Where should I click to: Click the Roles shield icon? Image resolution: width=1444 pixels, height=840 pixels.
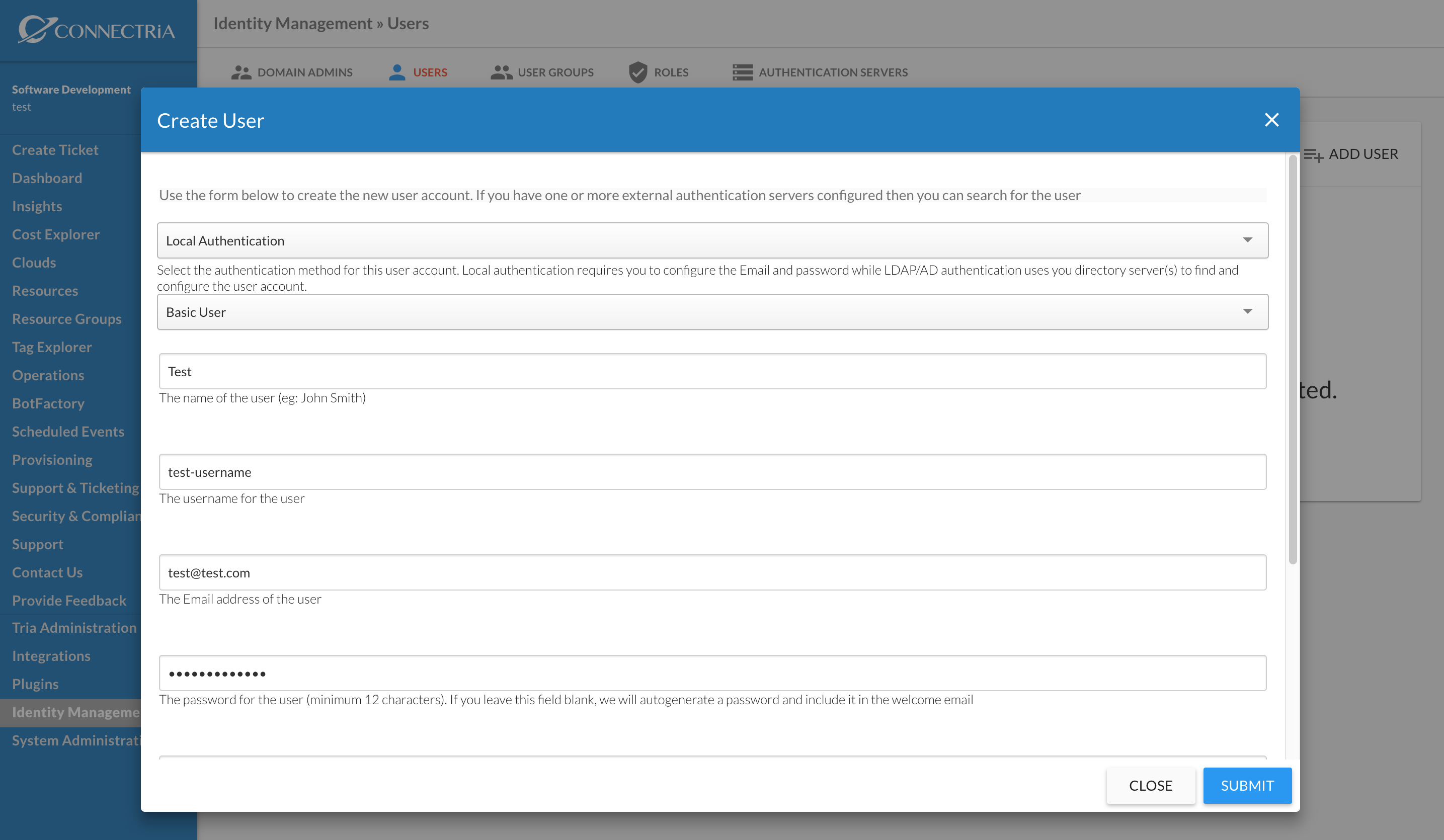tap(638, 72)
